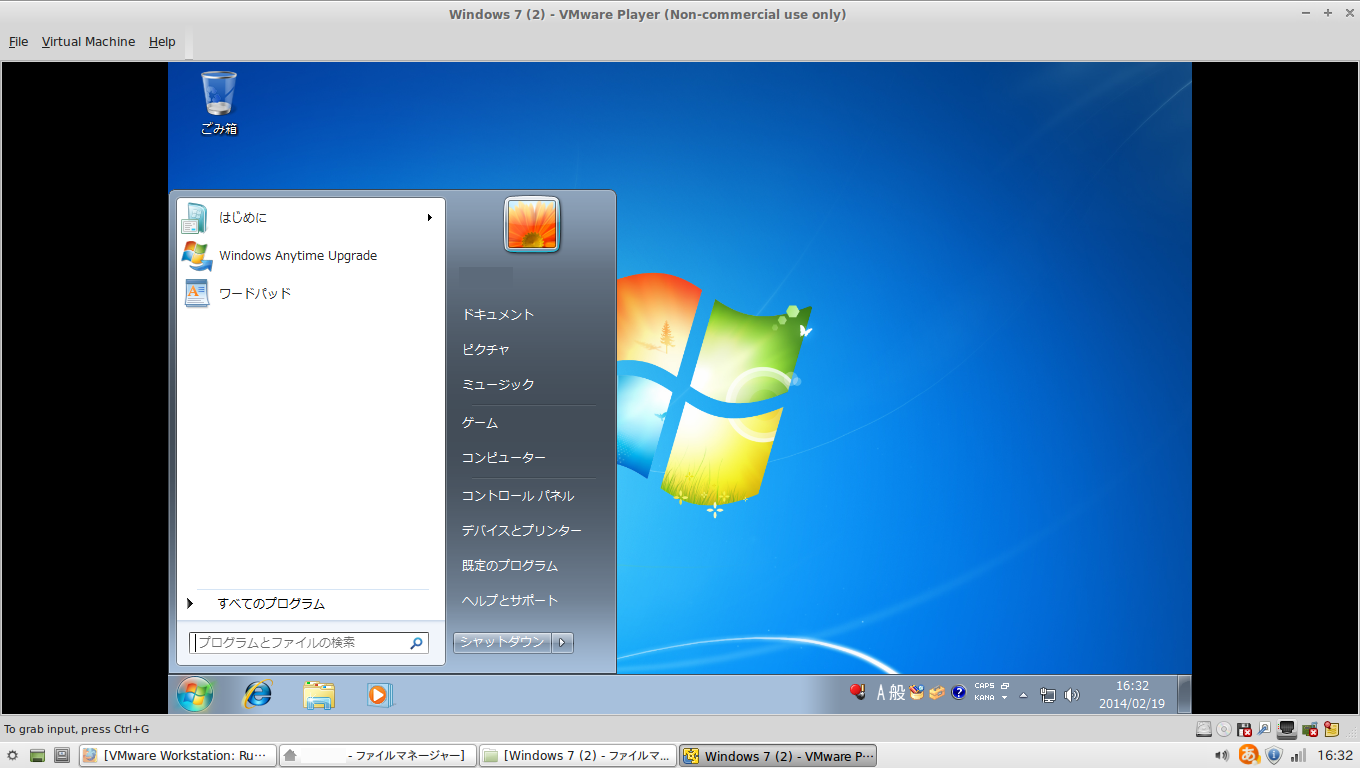This screenshot has width=1360, height=768.
Task: Open コントロール パネル
Action: pyautogui.click(x=518, y=495)
